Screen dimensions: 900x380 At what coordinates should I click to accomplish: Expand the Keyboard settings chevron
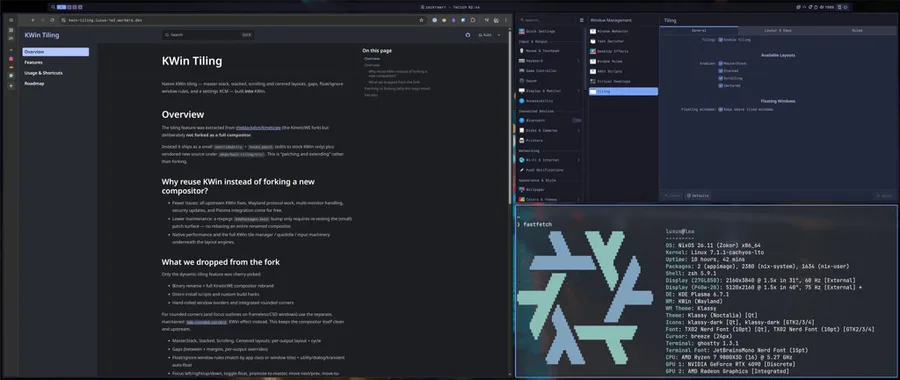pos(578,61)
